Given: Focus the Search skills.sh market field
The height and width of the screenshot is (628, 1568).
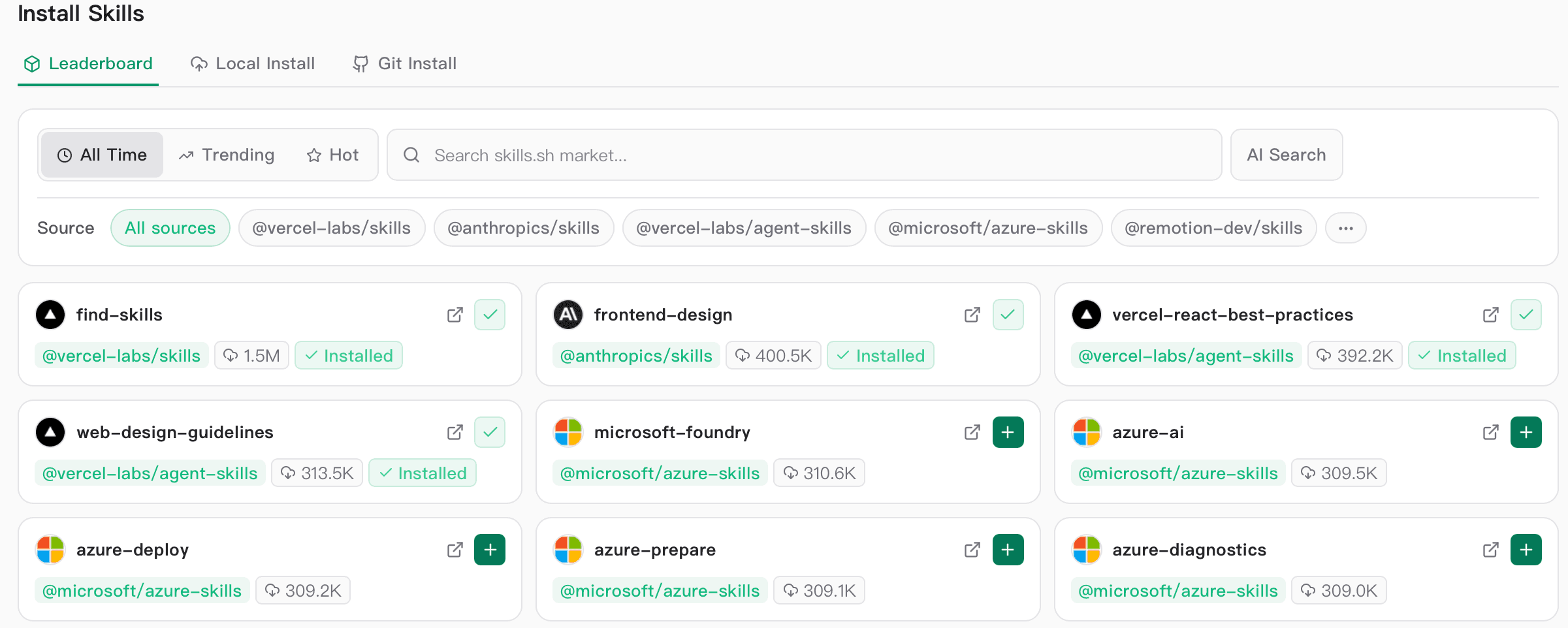Looking at the screenshot, I should pyautogui.click(x=804, y=155).
